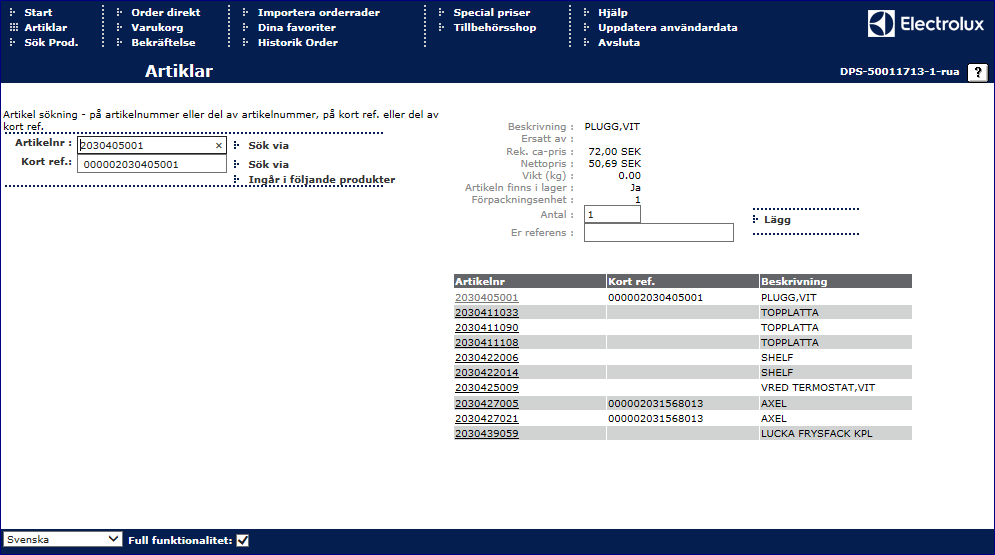This screenshot has height=555, width=995.
Task: Open article link 2030411033
Action: 486,313
